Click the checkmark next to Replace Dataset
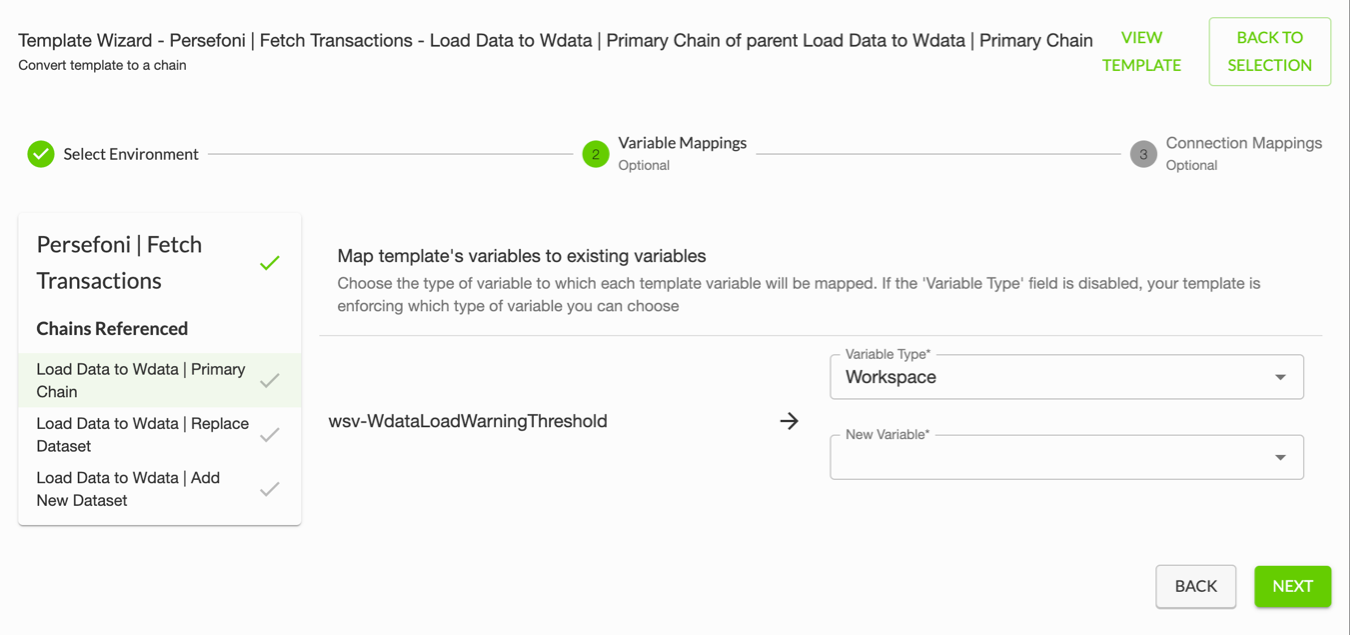Screen dimensions: 1350x635 coord(269,435)
